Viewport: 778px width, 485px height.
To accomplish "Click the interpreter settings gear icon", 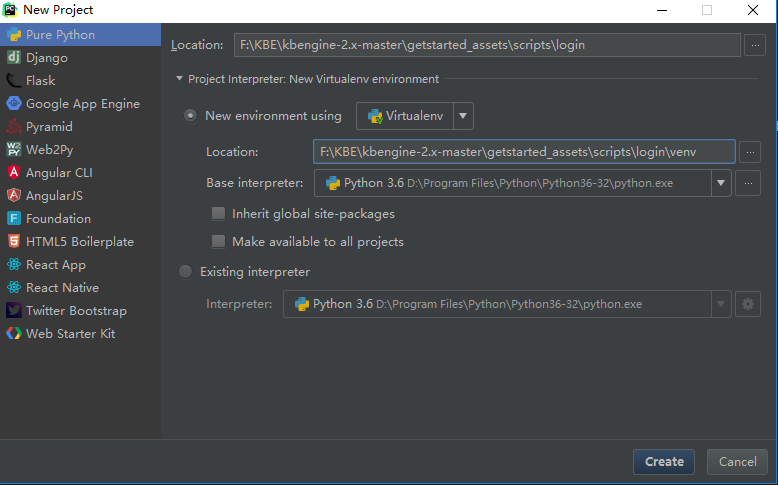I will 747,304.
